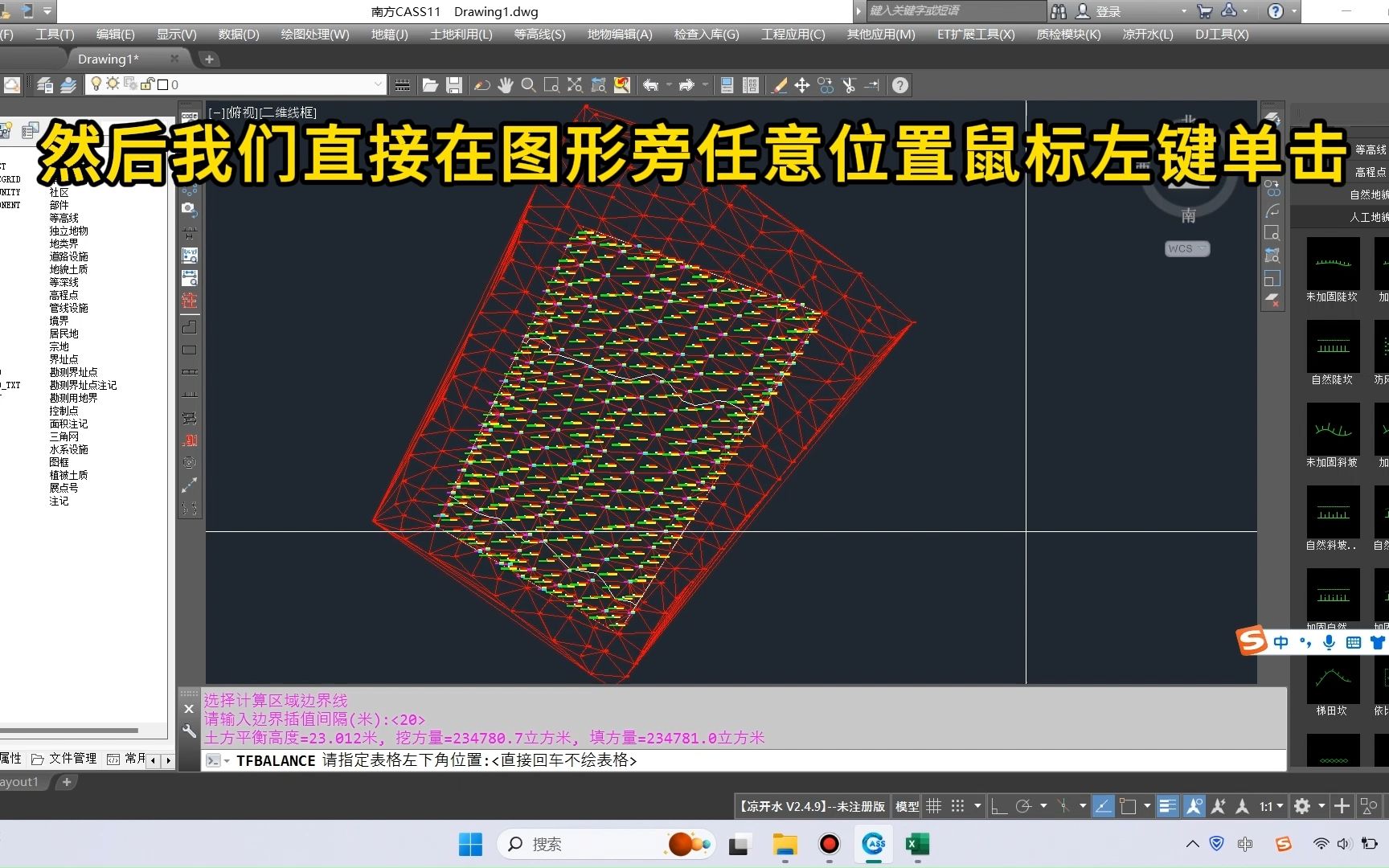Screen dimensions: 1389x868
Task: Open the 绘图处理(W) menu
Action: (315, 34)
